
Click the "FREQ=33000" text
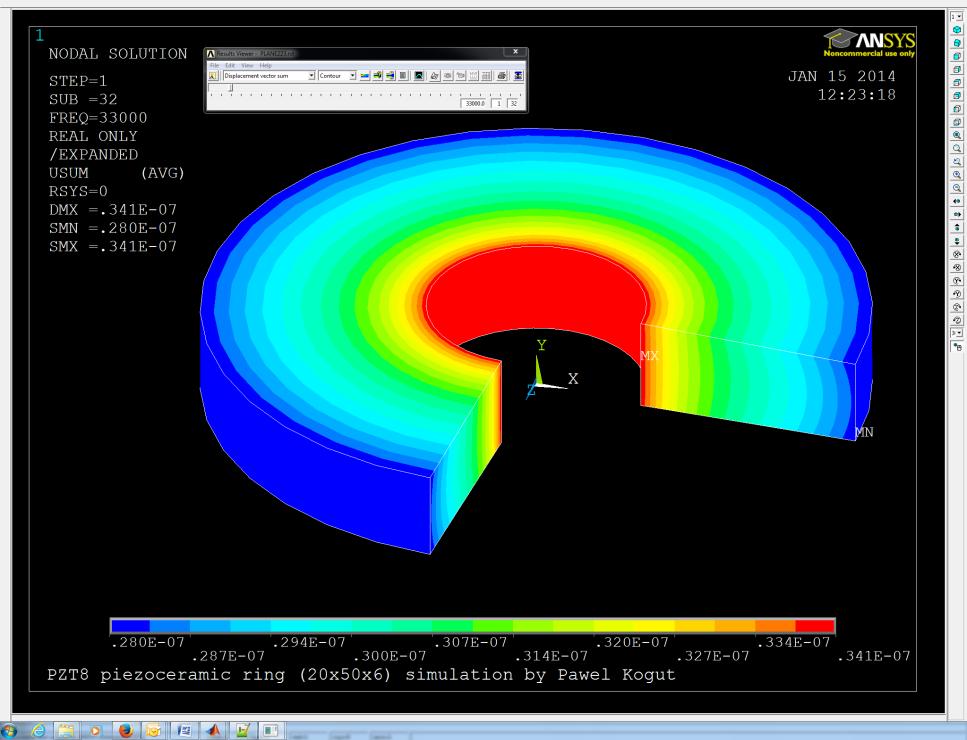(x=98, y=118)
